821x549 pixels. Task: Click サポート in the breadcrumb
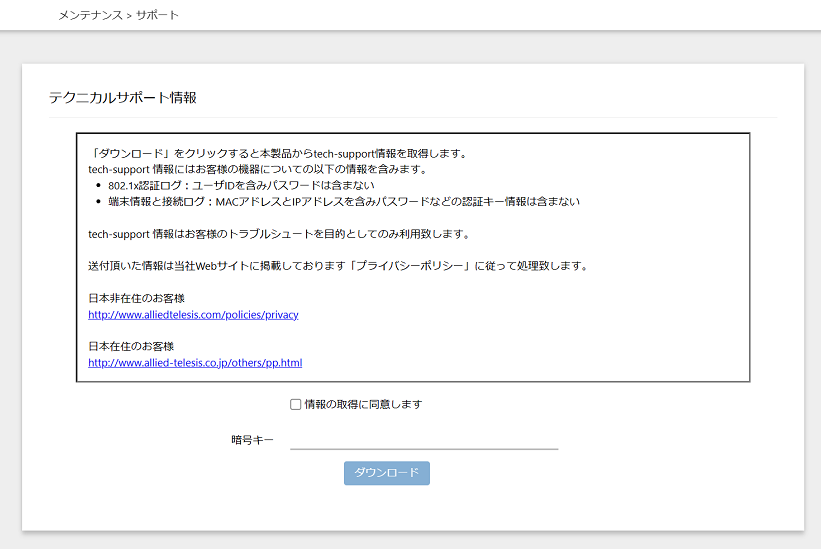[158, 16]
